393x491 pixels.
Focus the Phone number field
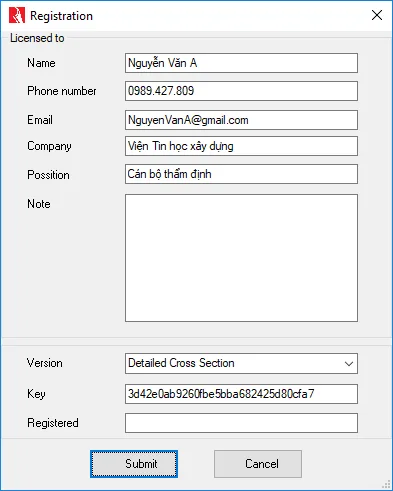pyautogui.click(x=241, y=91)
